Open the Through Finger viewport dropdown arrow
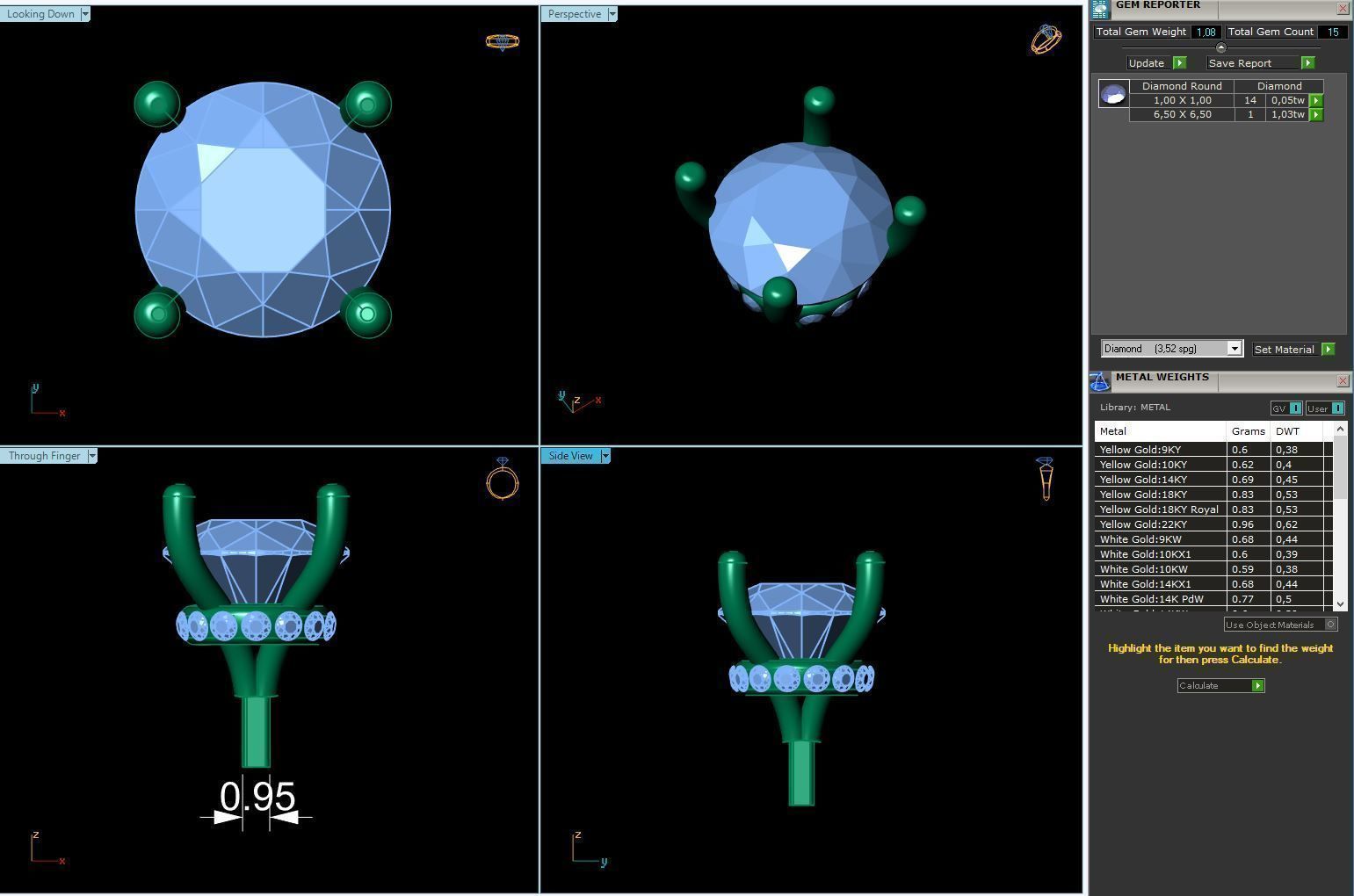The width and height of the screenshot is (1354, 896). point(92,456)
